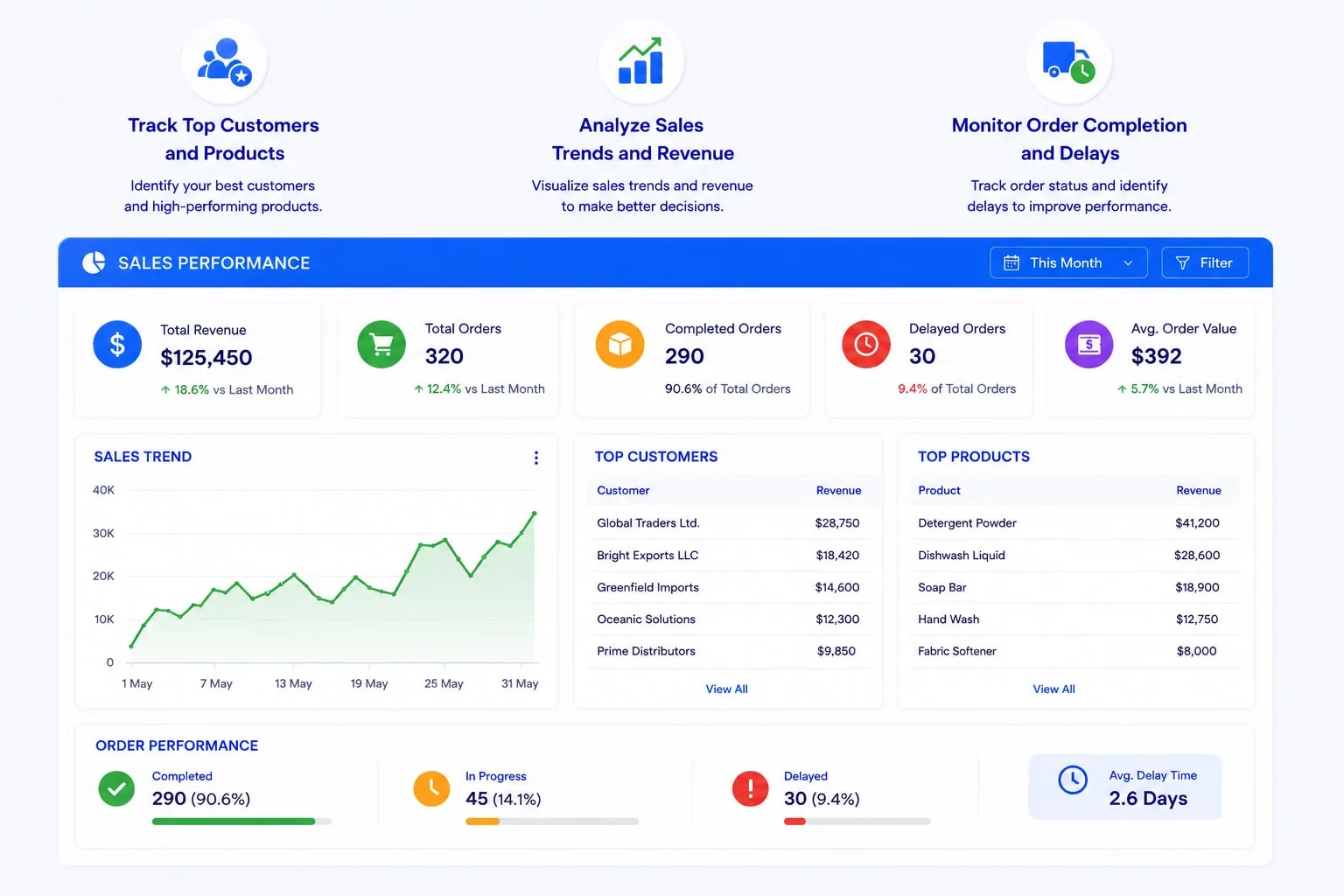Open View All under Top Products

coord(1054,689)
